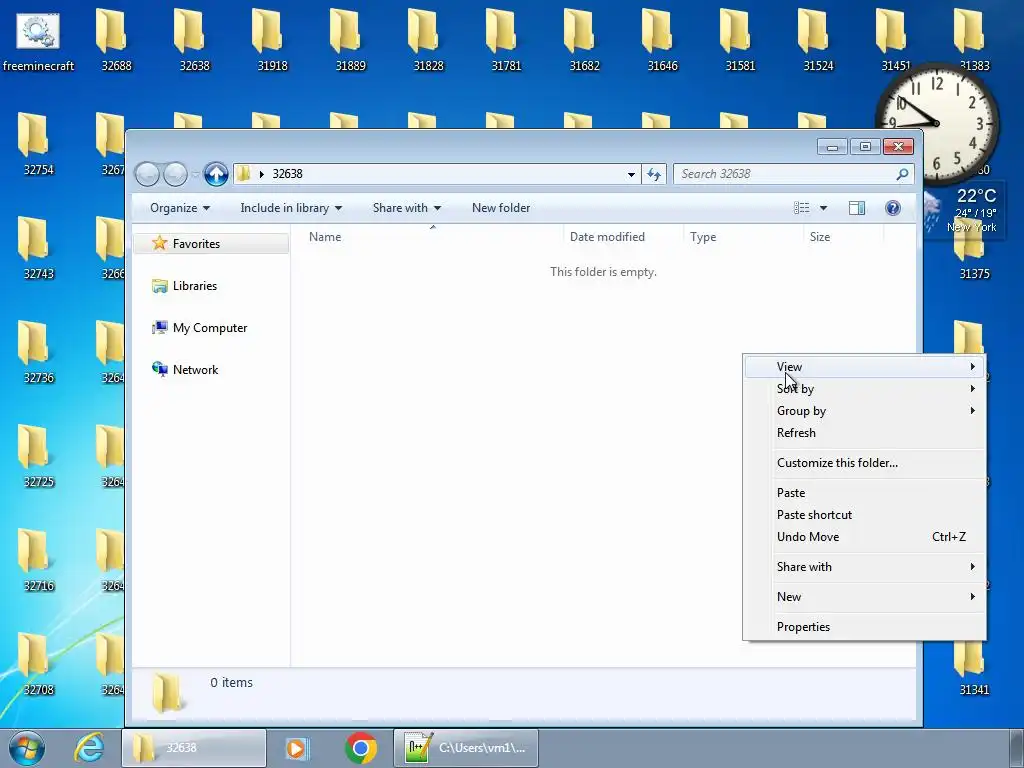The image size is (1024, 768).
Task: Sort by the Size column header
Action: pos(843,236)
